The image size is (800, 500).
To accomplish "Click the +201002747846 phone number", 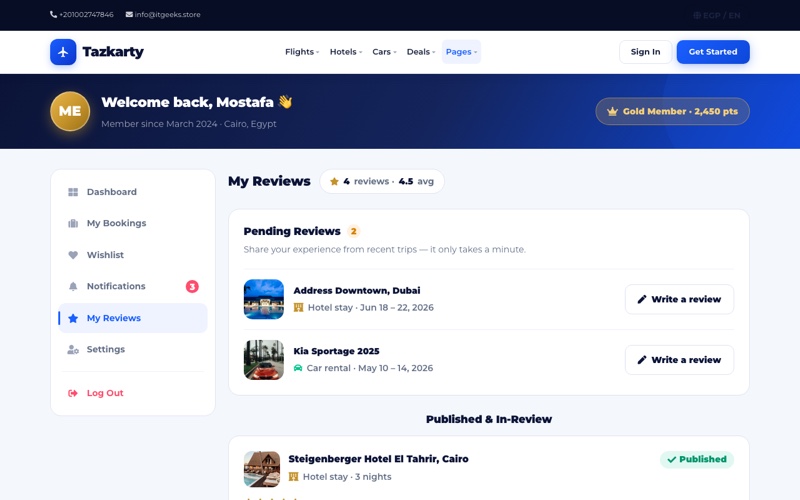I will pos(86,15).
